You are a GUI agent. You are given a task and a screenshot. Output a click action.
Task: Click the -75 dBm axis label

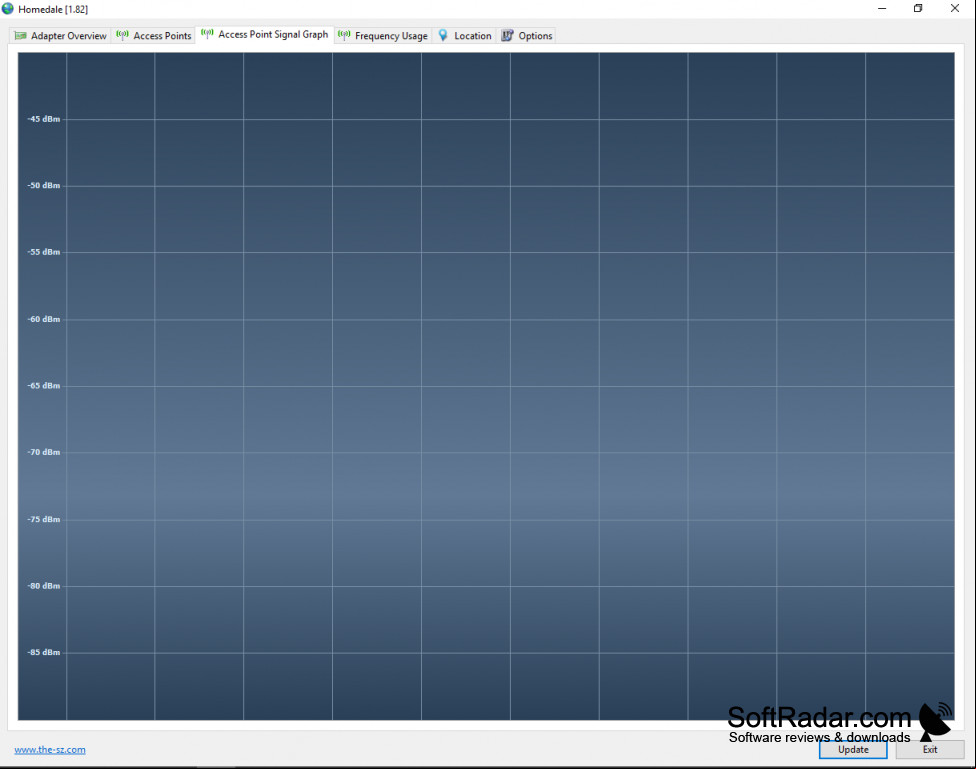(44, 519)
